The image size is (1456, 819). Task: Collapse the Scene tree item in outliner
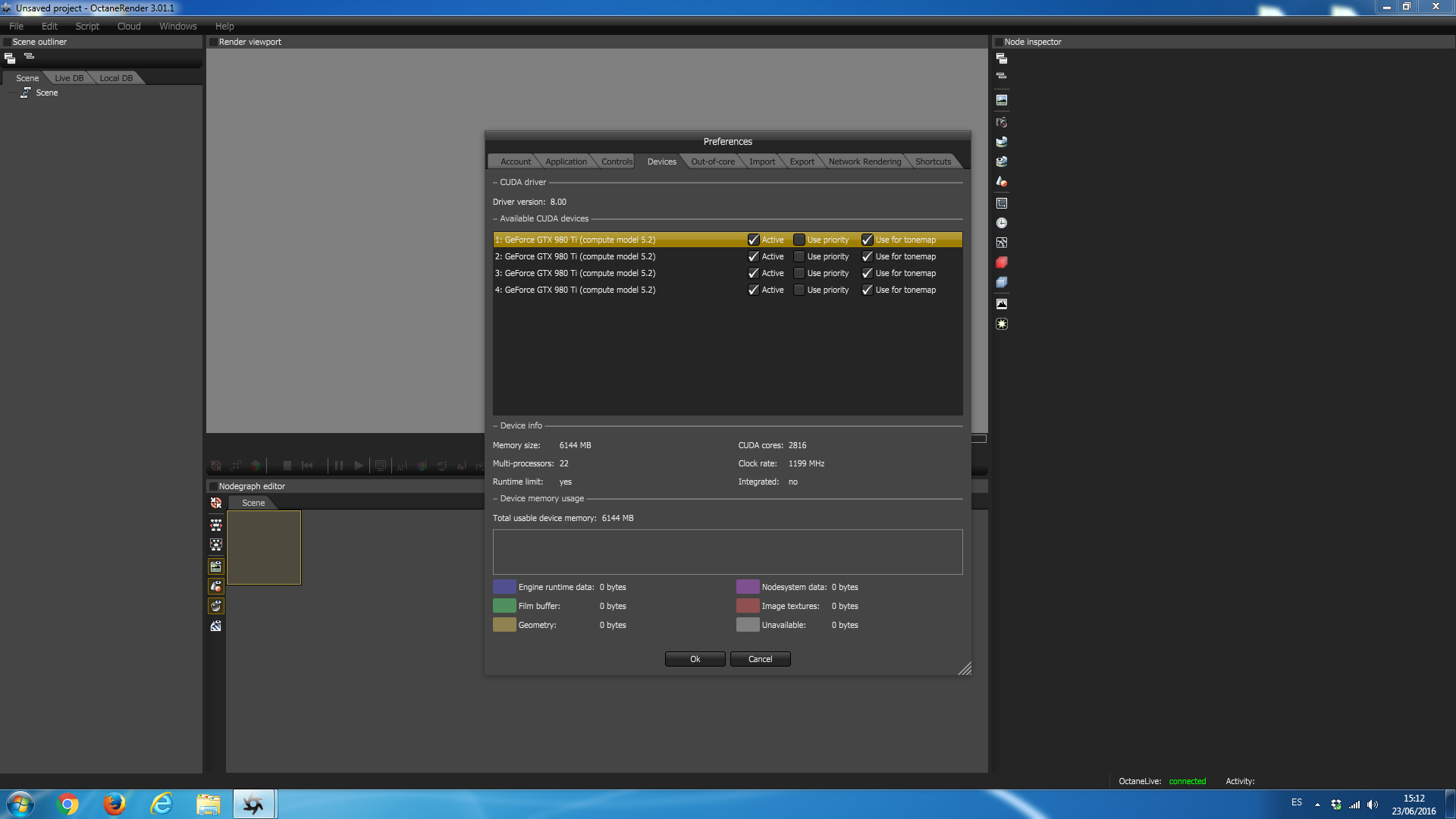[x=13, y=93]
